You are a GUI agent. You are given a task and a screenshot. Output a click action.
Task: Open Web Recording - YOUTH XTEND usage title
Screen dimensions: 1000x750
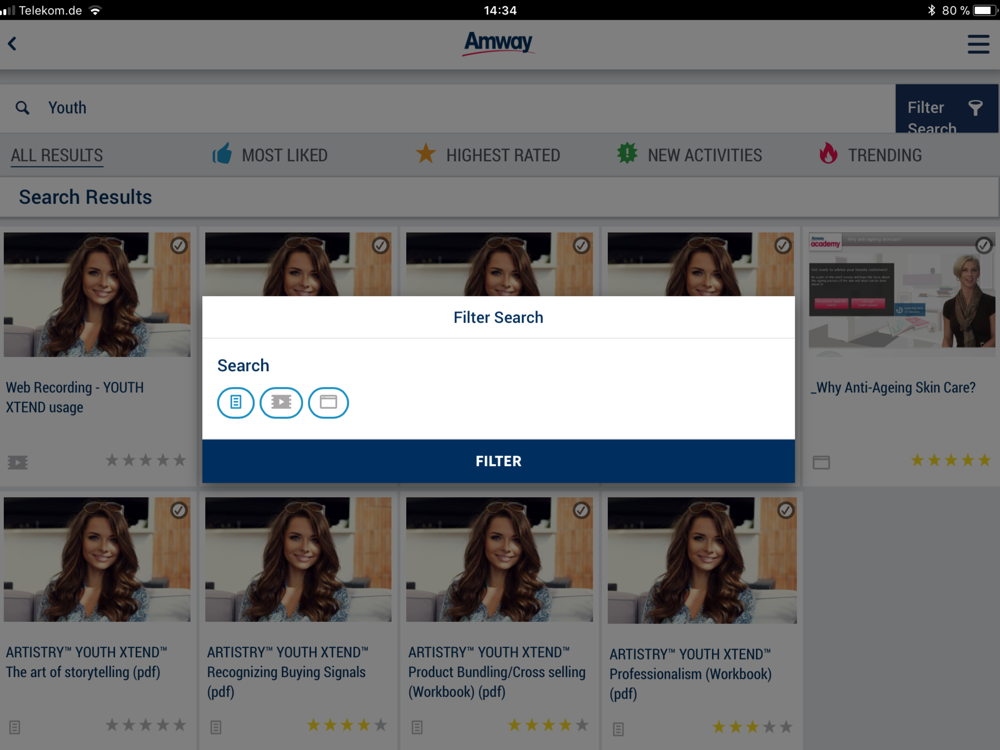pyautogui.click(x=75, y=397)
